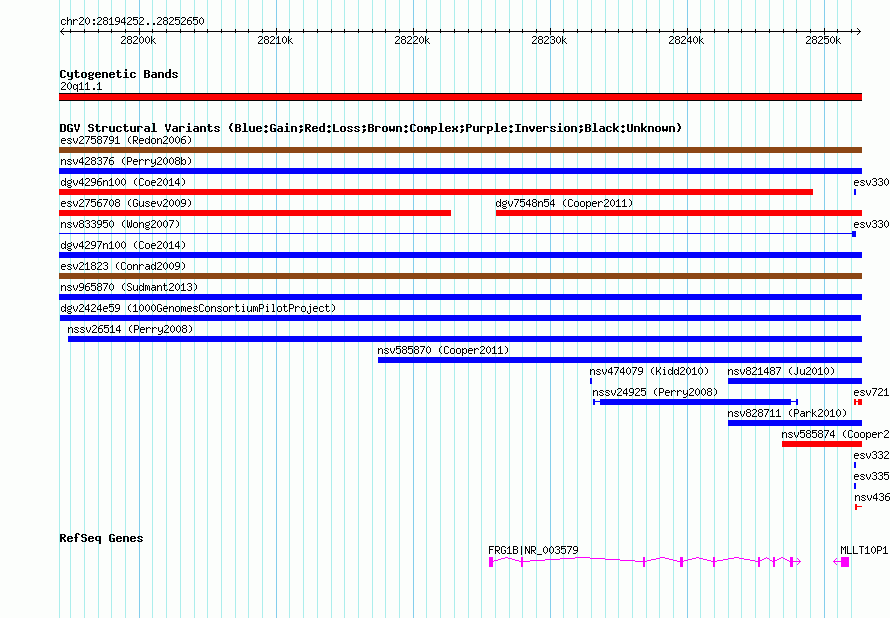Click the 28250k ruler tick label
This screenshot has height=618, width=890.
coord(823,40)
